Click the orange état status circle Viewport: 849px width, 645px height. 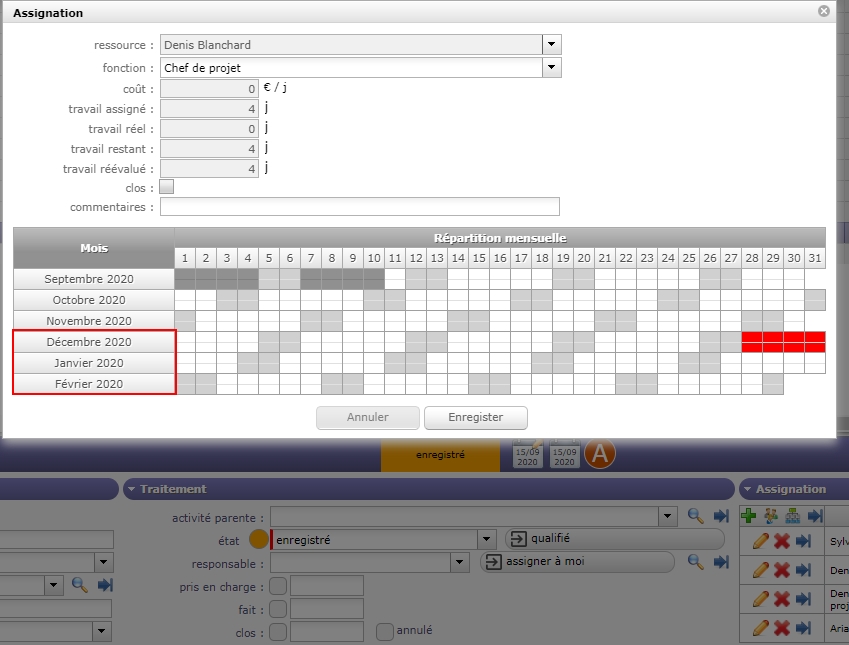tap(259, 539)
